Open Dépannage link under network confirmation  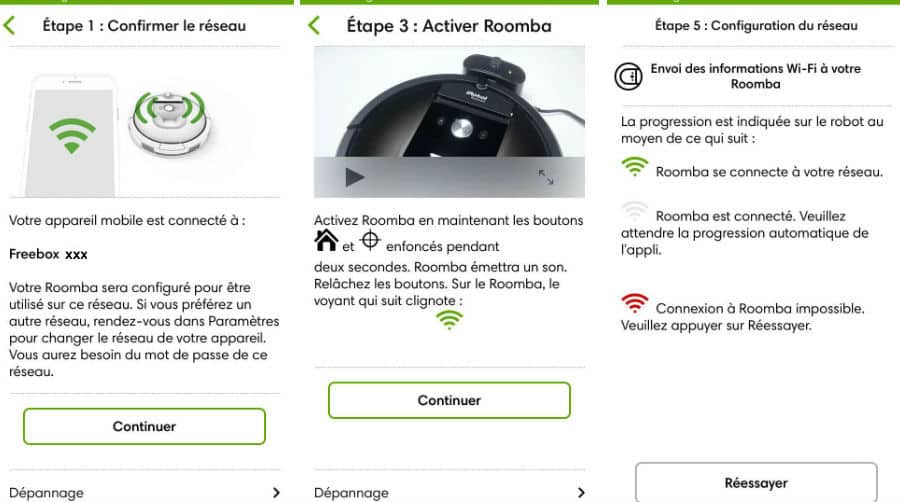click(x=46, y=493)
